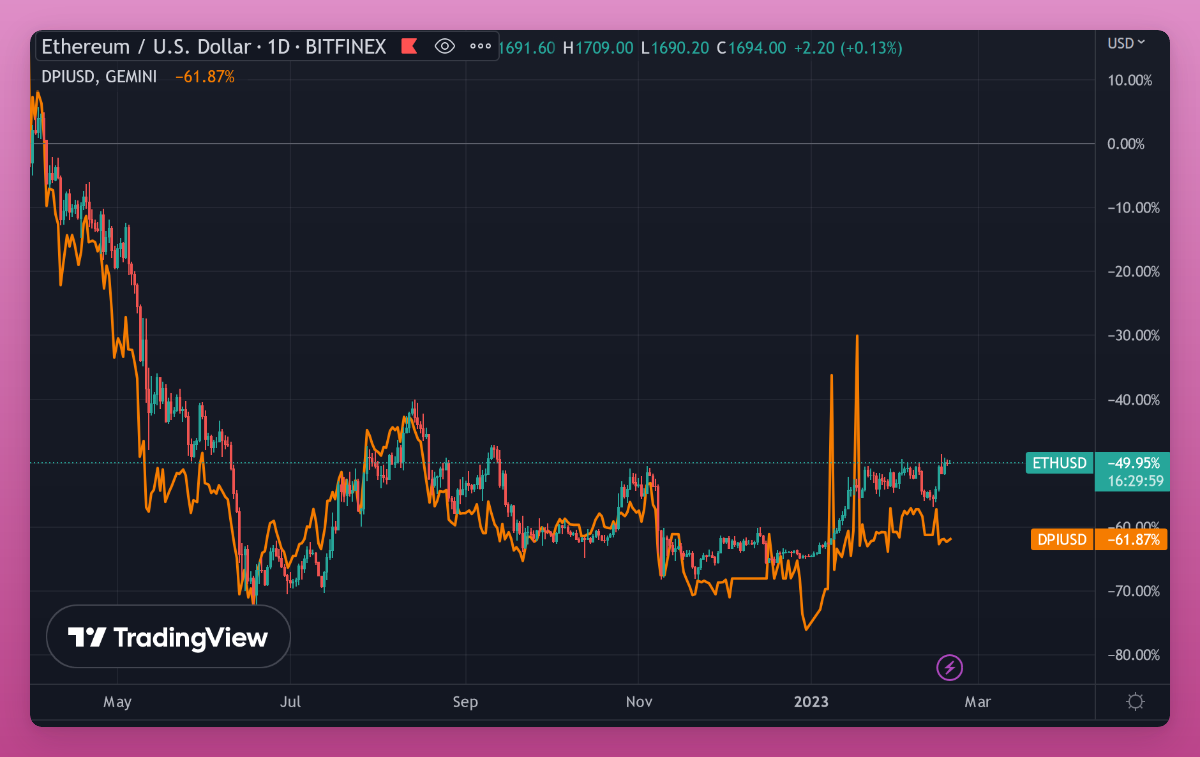1200x757 pixels.
Task: Click the ETHUSD price label on the axis
Action: (x=1059, y=463)
